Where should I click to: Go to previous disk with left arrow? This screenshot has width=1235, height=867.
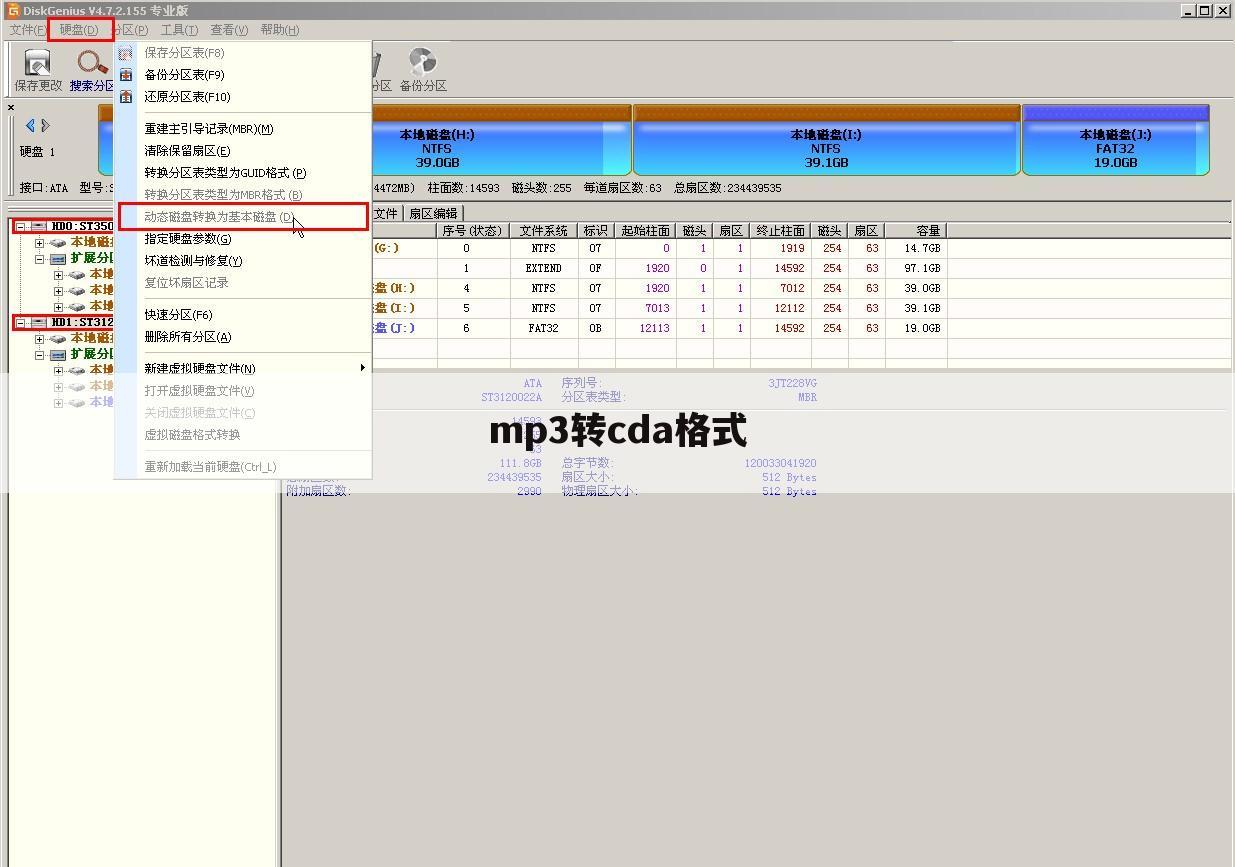pyautogui.click(x=30, y=125)
